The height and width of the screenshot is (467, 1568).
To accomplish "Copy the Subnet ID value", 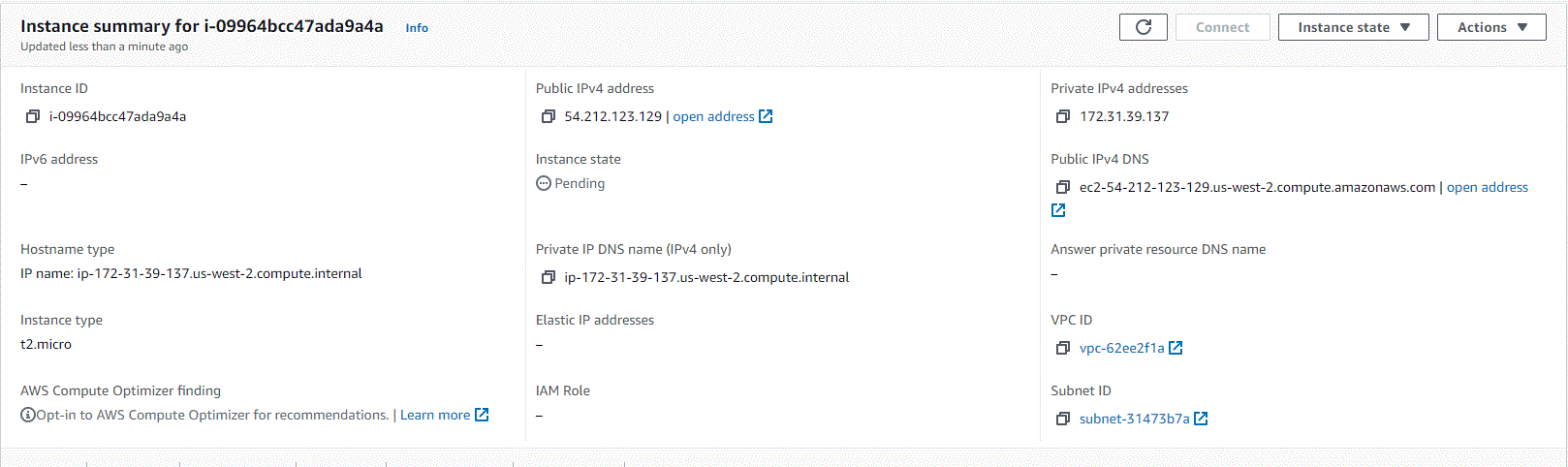I will coord(1063,419).
